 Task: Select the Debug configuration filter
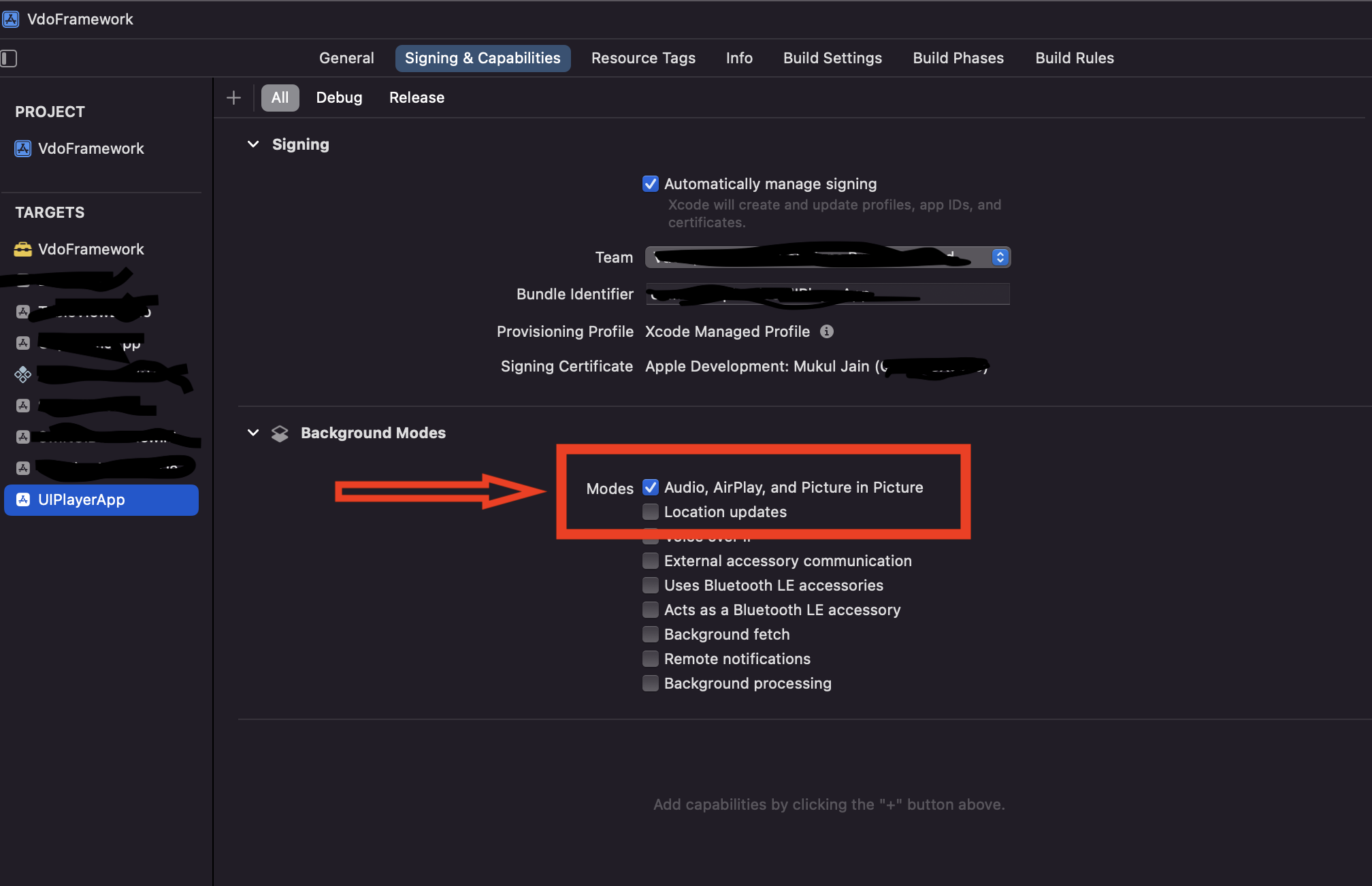coord(339,98)
